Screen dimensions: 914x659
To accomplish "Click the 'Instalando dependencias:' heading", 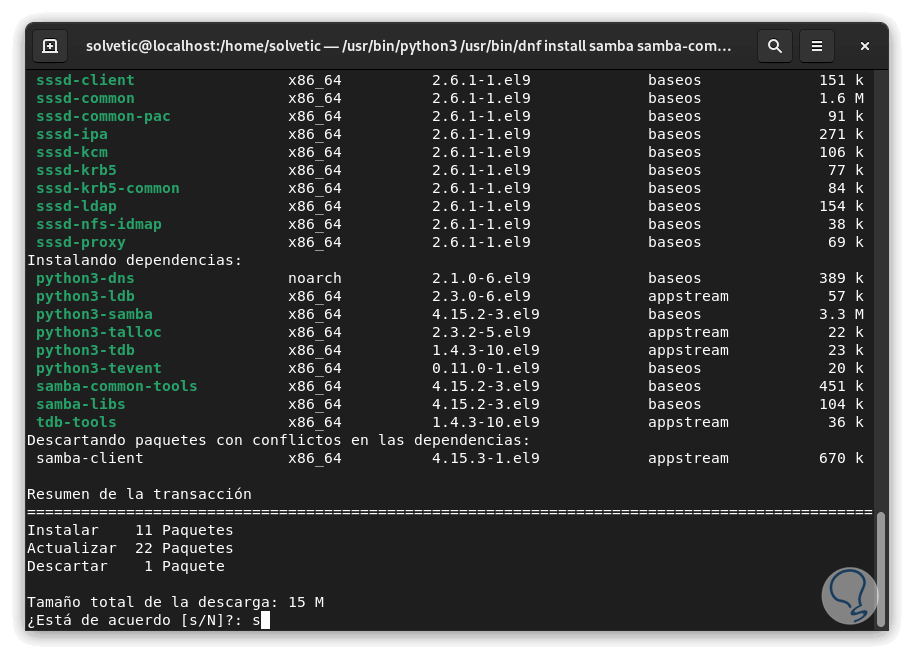I will point(135,260).
